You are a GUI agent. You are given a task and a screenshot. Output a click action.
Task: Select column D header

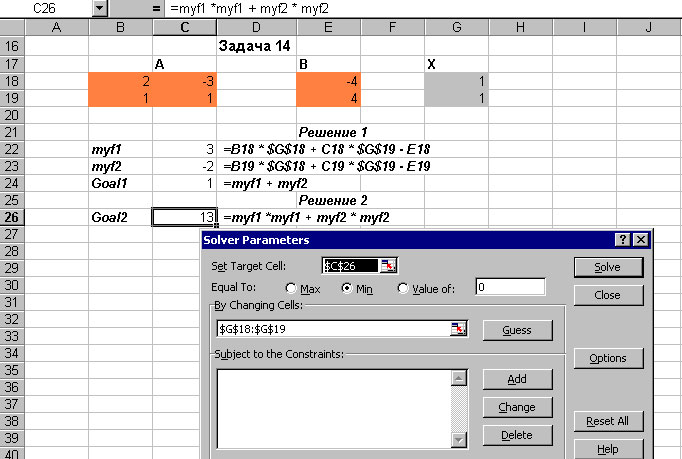pos(257,27)
